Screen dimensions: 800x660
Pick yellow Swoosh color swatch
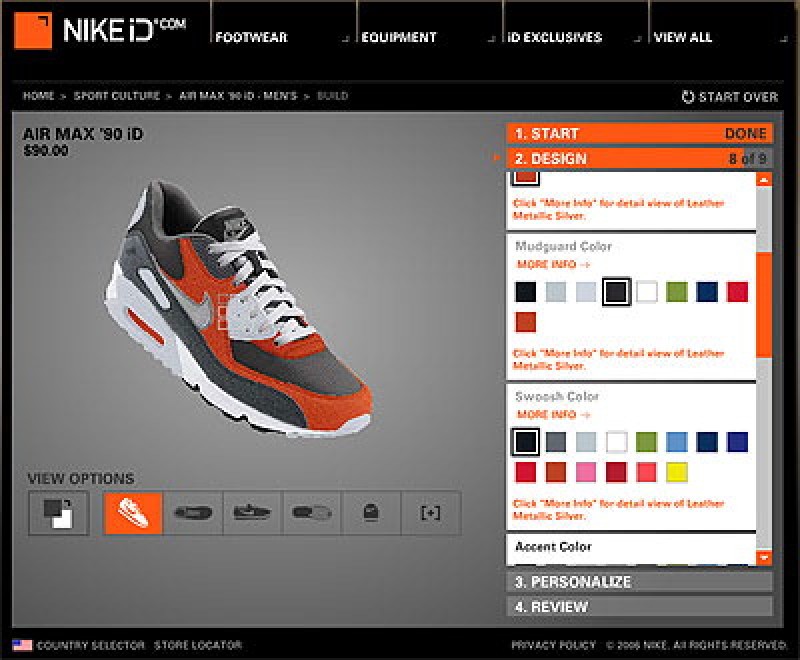(677, 472)
